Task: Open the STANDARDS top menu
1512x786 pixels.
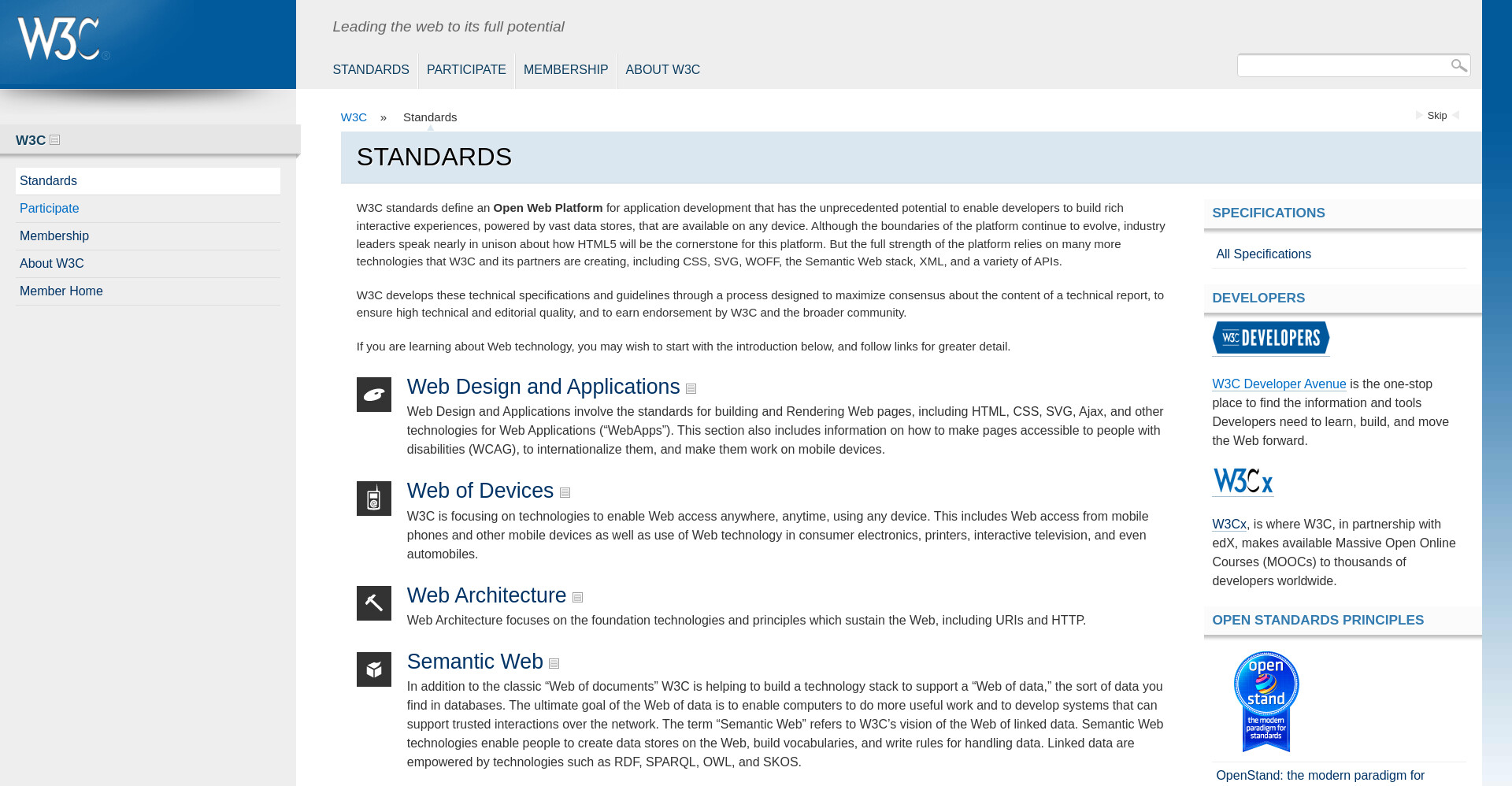Action: 371,70
